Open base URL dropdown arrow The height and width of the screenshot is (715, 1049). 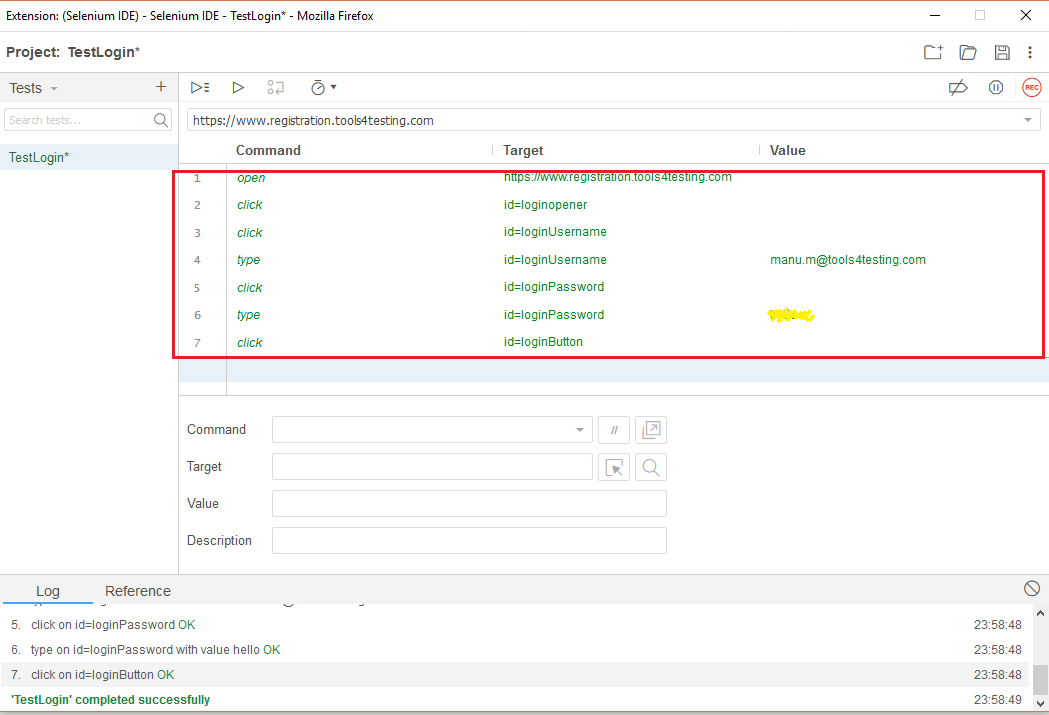[x=1028, y=120]
